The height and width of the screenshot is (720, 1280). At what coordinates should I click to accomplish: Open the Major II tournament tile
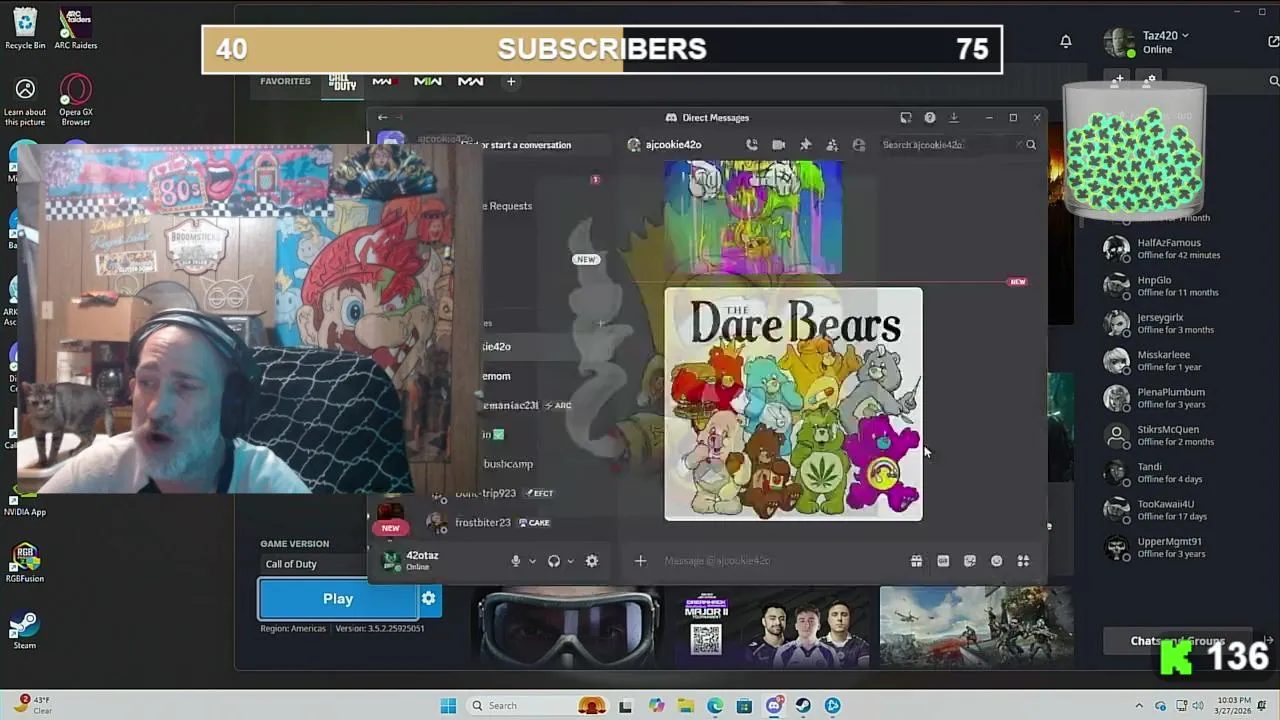(x=771, y=627)
